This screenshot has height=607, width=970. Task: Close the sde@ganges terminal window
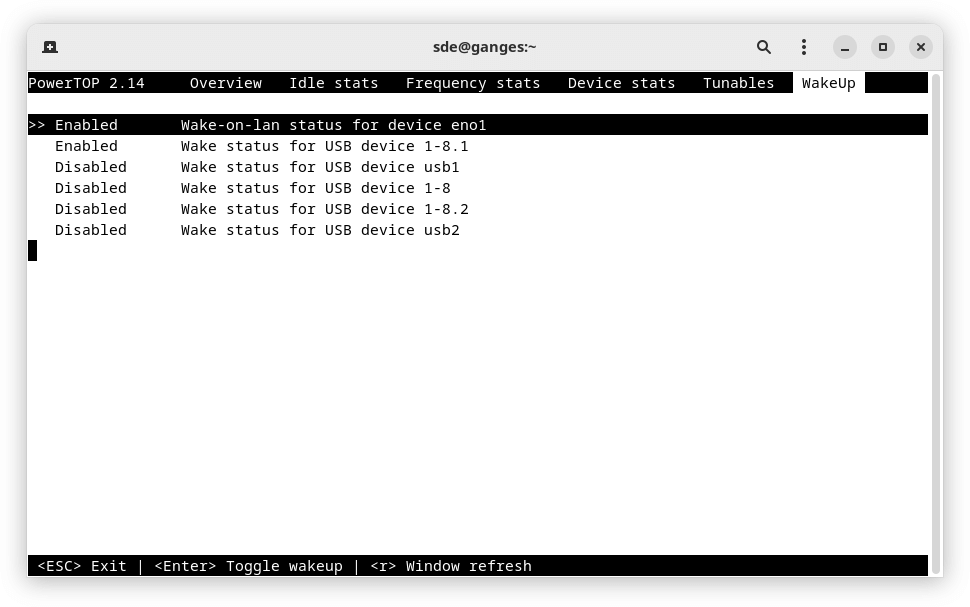click(921, 47)
